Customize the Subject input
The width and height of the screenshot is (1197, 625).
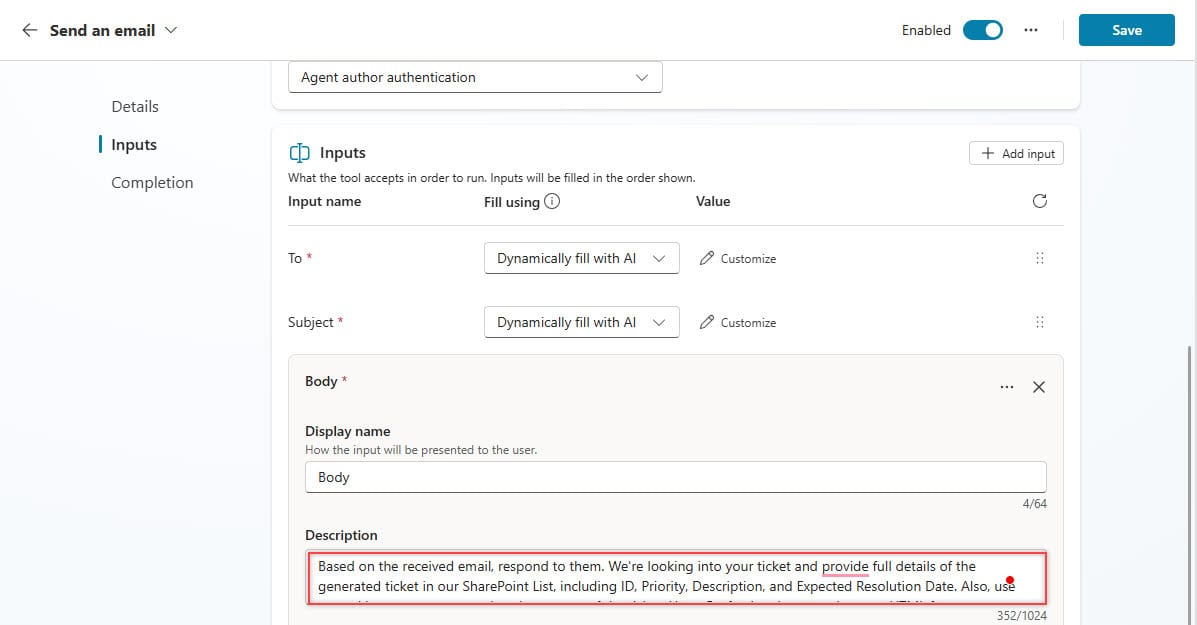tap(737, 323)
